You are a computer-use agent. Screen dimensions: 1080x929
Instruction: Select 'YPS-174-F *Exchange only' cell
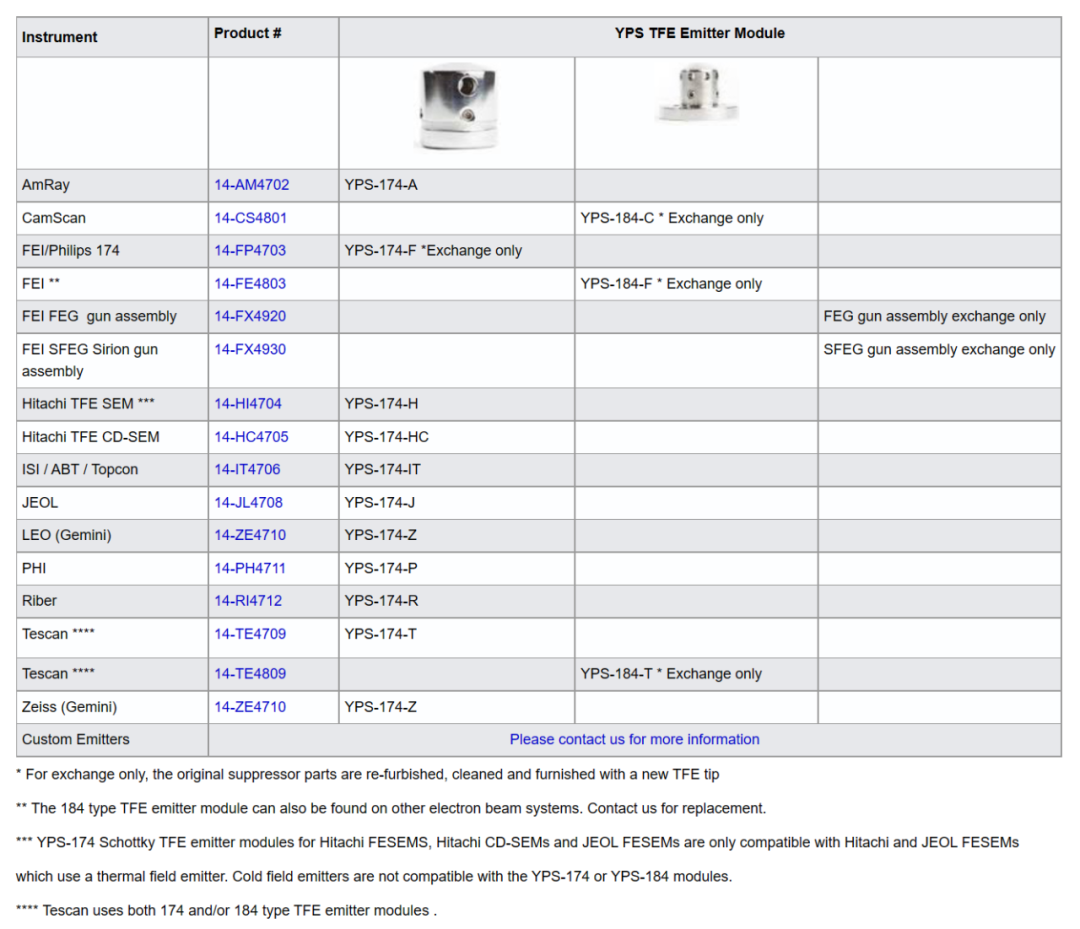[457, 251]
